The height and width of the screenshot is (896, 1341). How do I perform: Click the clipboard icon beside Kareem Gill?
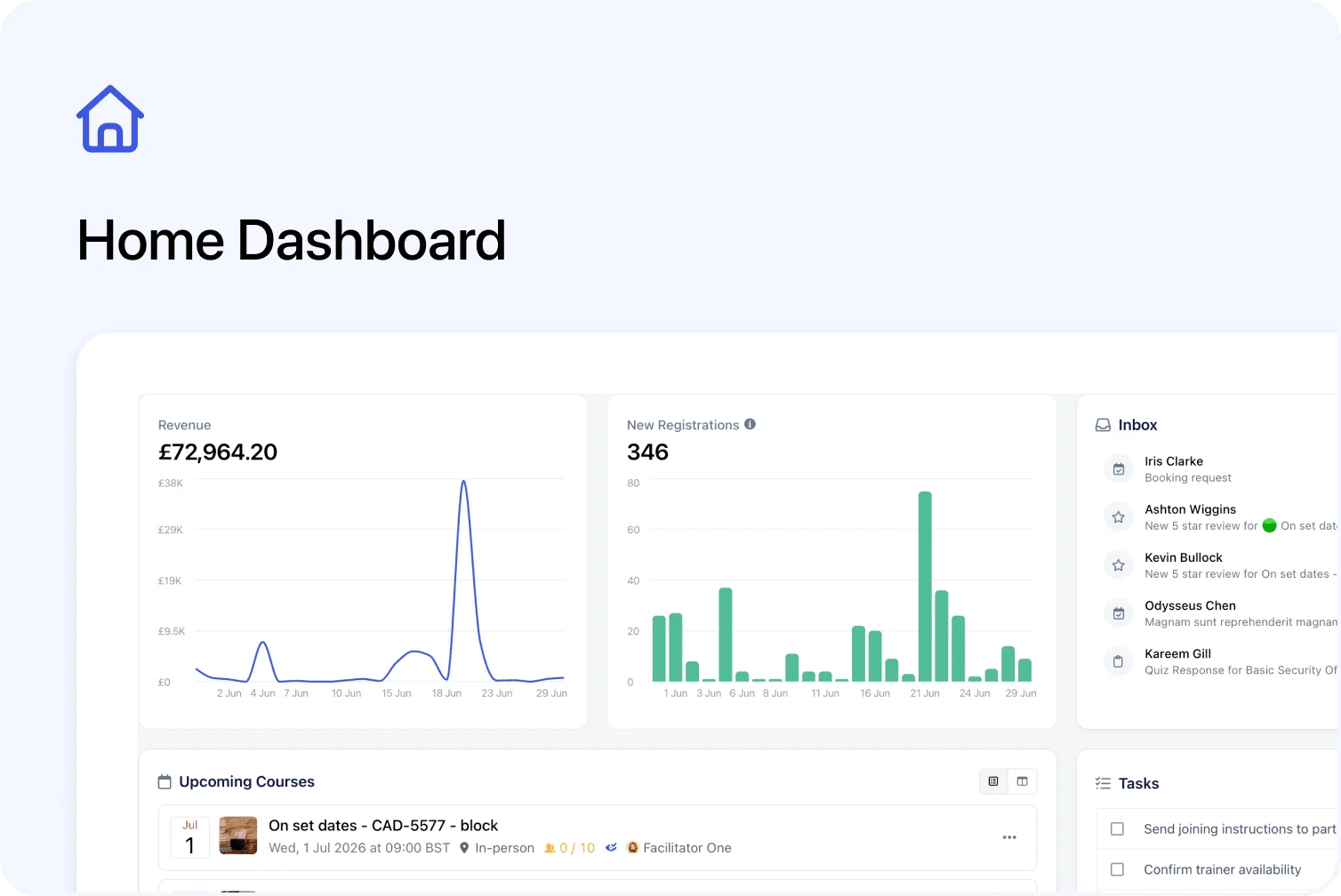tap(1119, 660)
